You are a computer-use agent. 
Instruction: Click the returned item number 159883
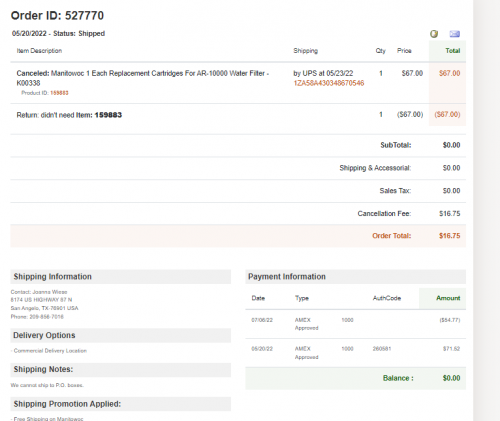coord(108,115)
